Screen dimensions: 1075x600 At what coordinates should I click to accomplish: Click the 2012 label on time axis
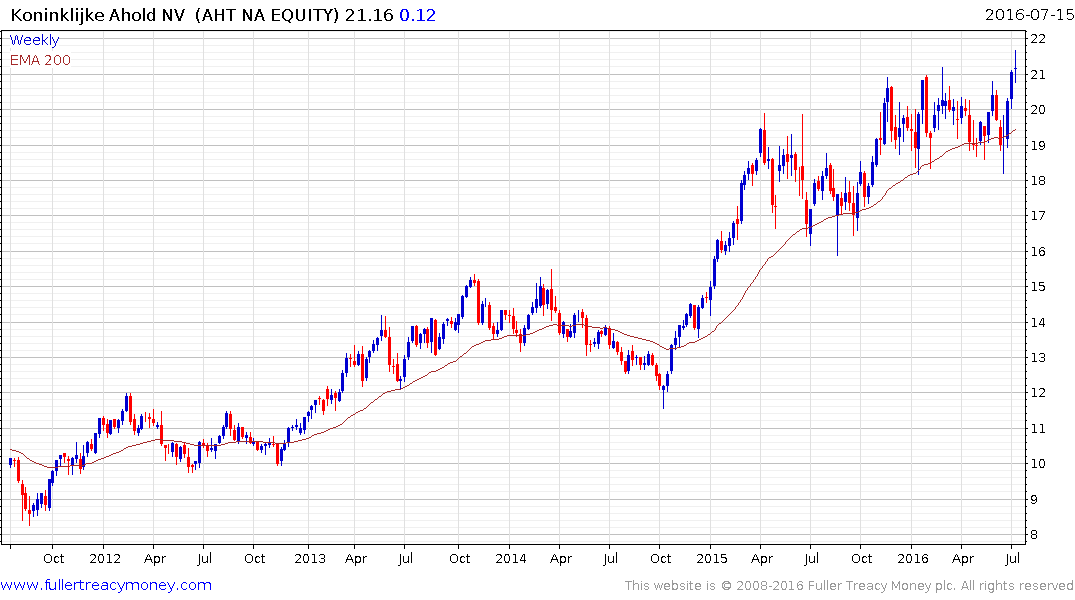[105, 558]
